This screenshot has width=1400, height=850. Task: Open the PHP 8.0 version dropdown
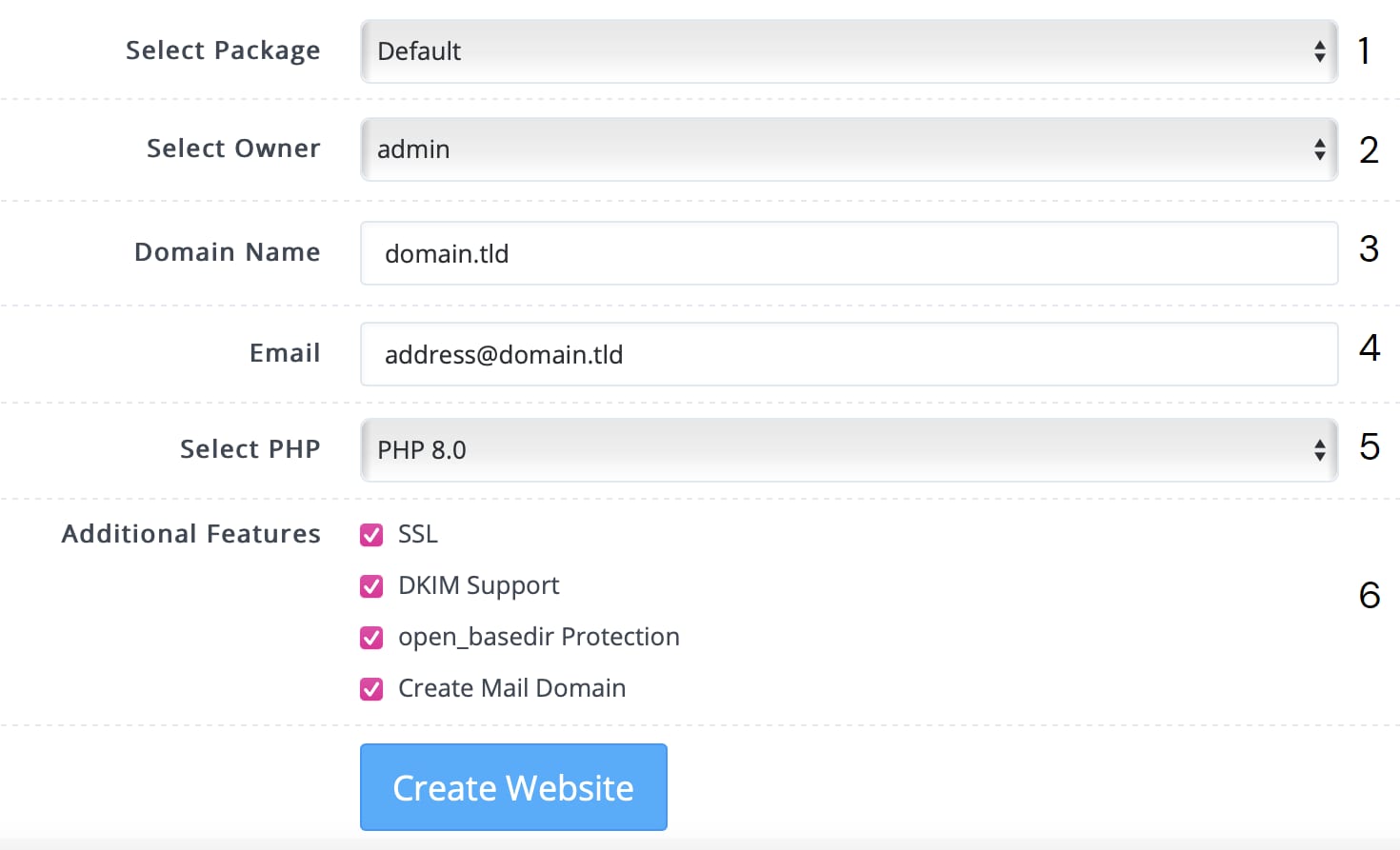tap(848, 450)
